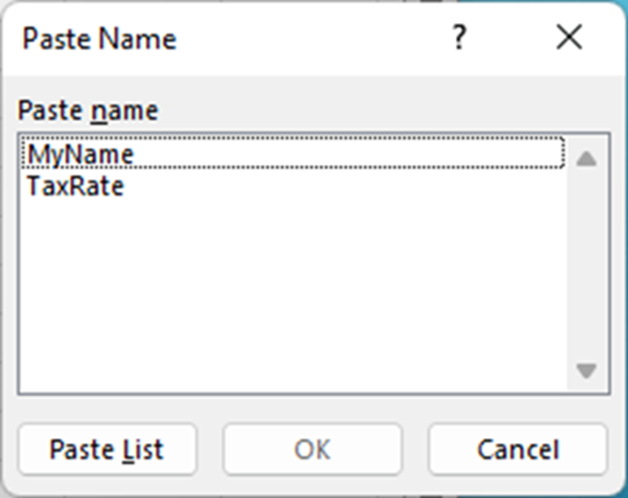
Task: Dismiss the dialog using Cancel
Action: point(517,451)
